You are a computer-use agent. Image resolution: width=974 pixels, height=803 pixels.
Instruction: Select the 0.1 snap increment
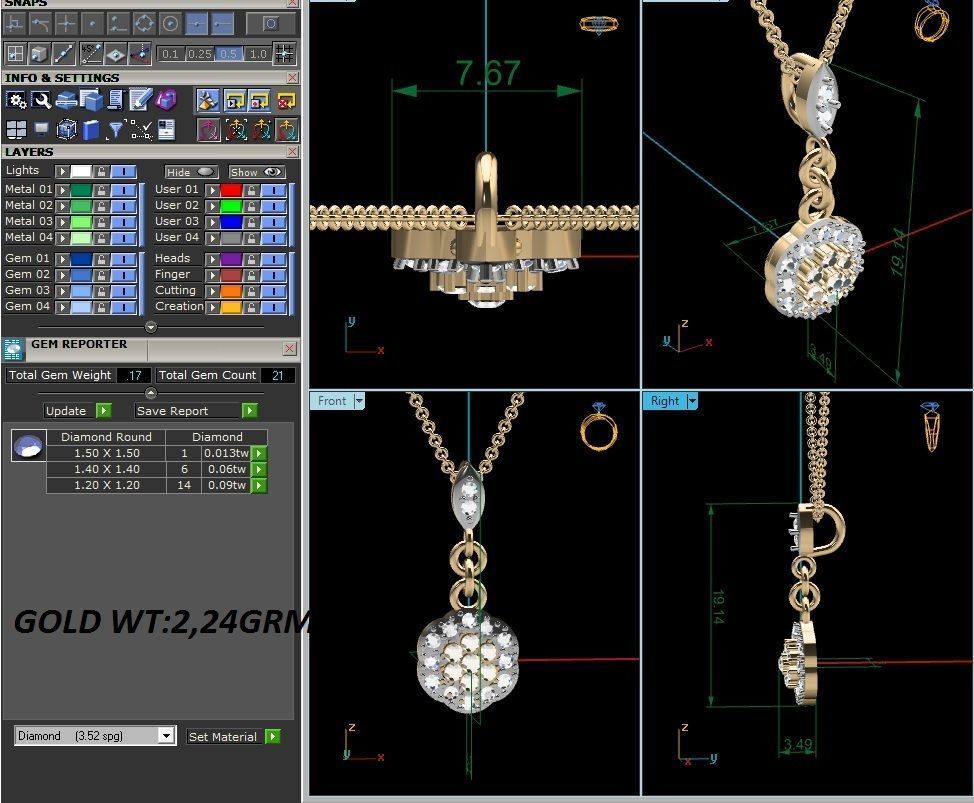[x=170, y=54]
